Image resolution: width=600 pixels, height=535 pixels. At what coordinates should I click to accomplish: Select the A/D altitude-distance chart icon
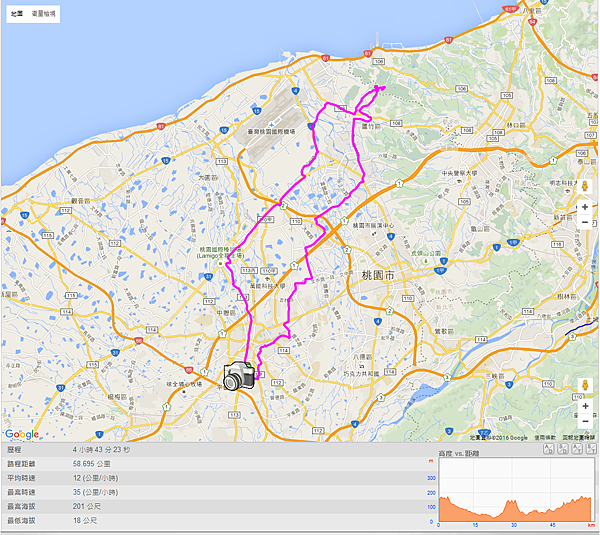point(548,449)
